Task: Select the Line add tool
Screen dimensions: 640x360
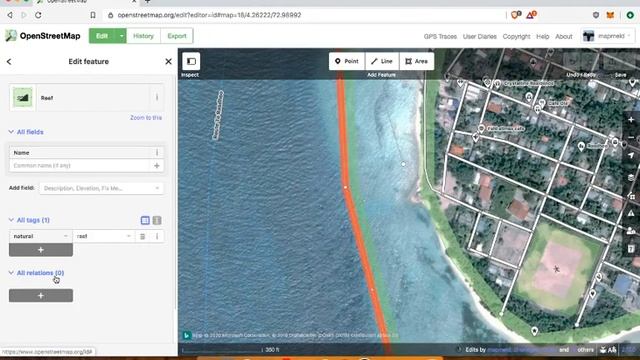Action: click(382, 61)
